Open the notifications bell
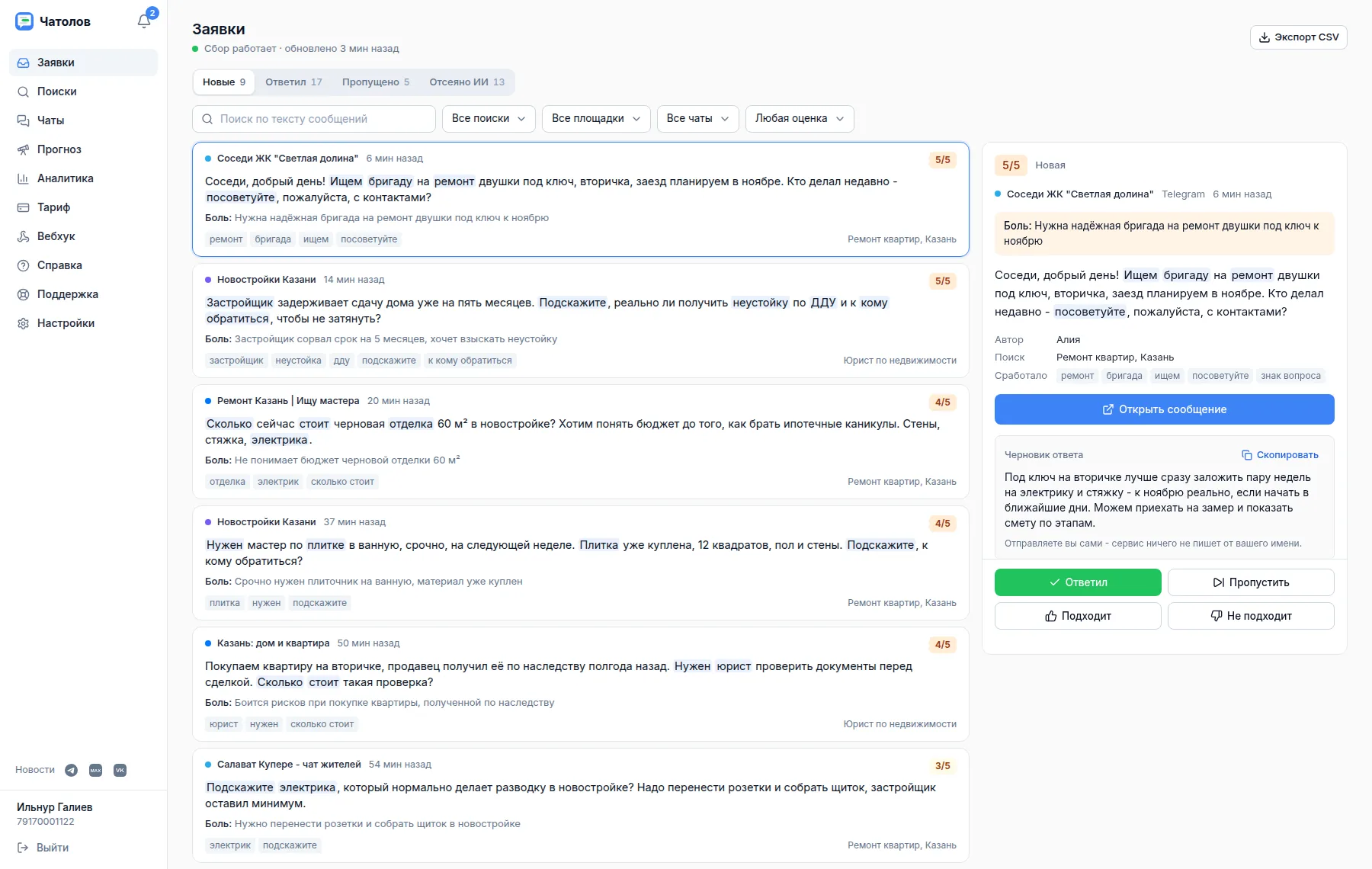Viewport: 1372px width, 869px height. pos(144,21)
